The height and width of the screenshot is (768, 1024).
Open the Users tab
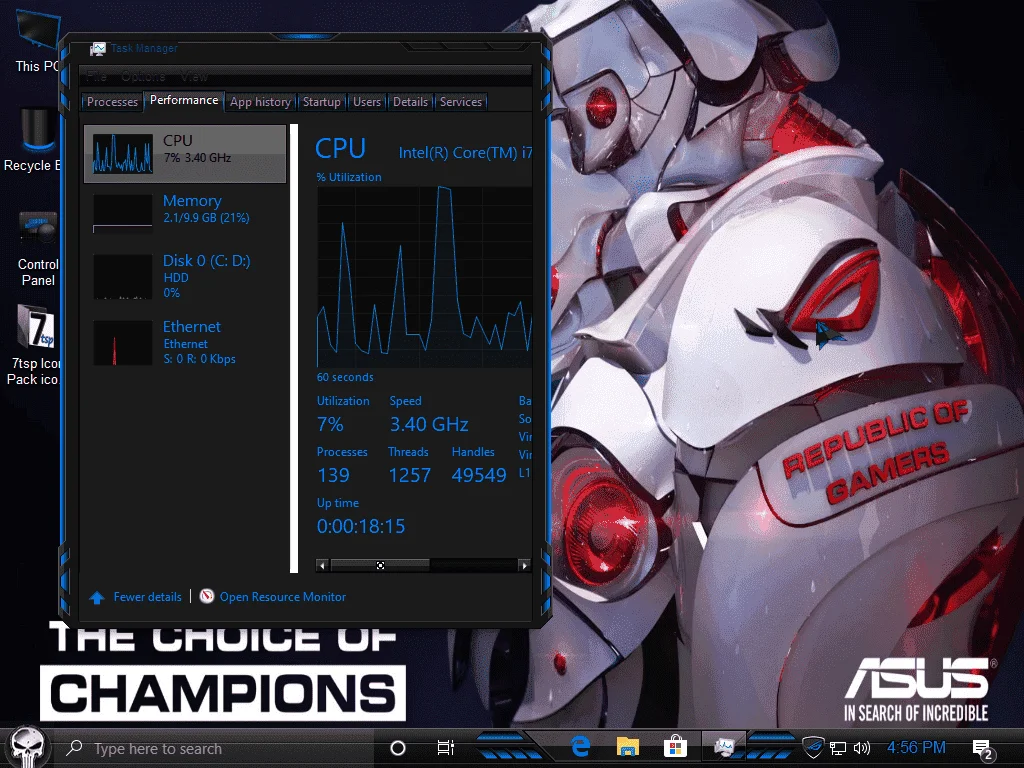(366, 102)
